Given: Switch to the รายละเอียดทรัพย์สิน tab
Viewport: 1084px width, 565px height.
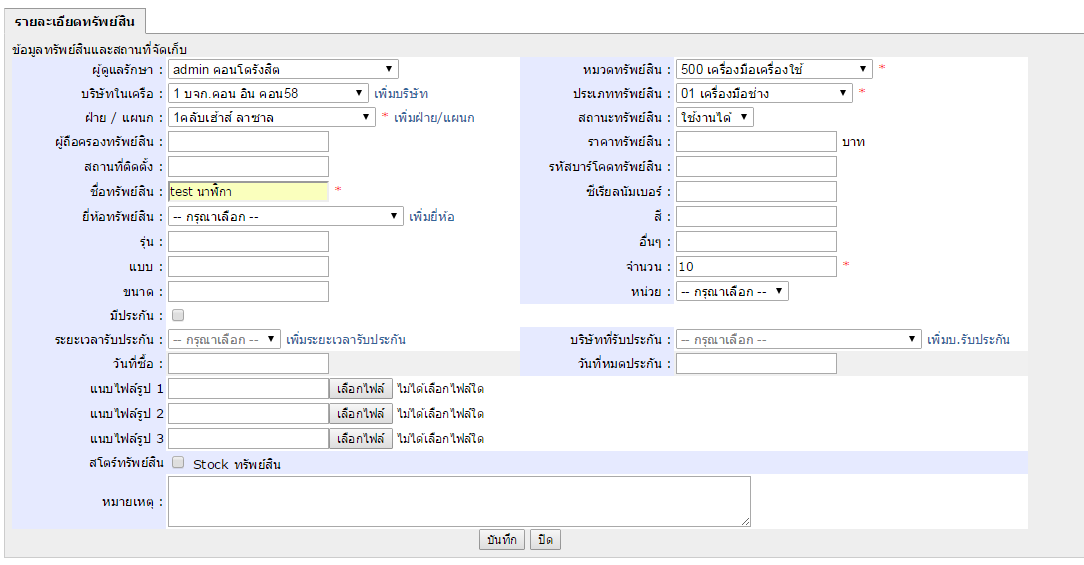Looking at the screenshot, I should coord(75,21).
